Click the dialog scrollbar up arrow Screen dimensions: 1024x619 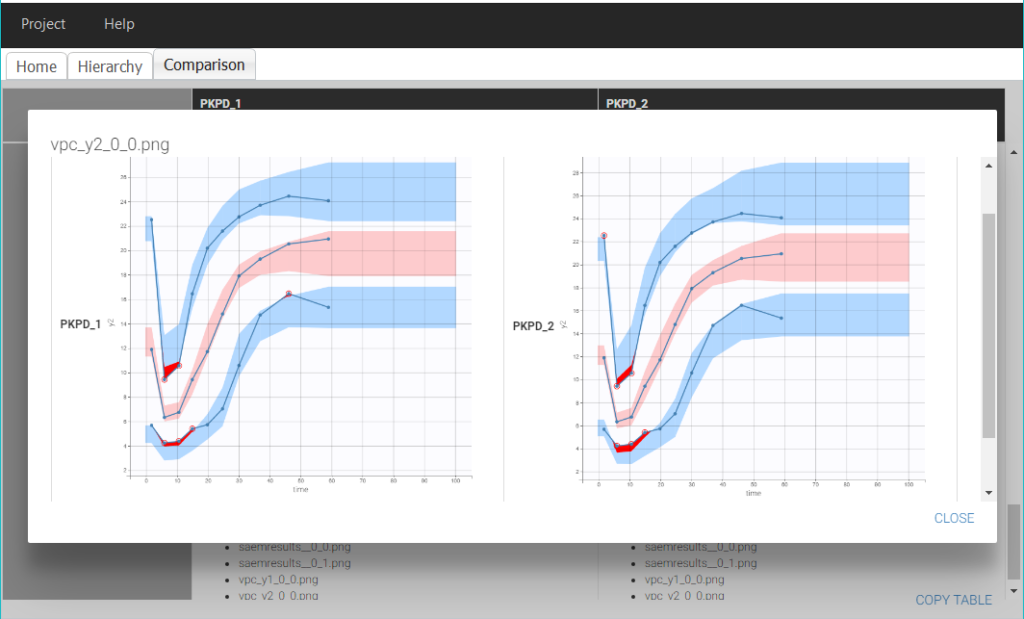(989, 163)
